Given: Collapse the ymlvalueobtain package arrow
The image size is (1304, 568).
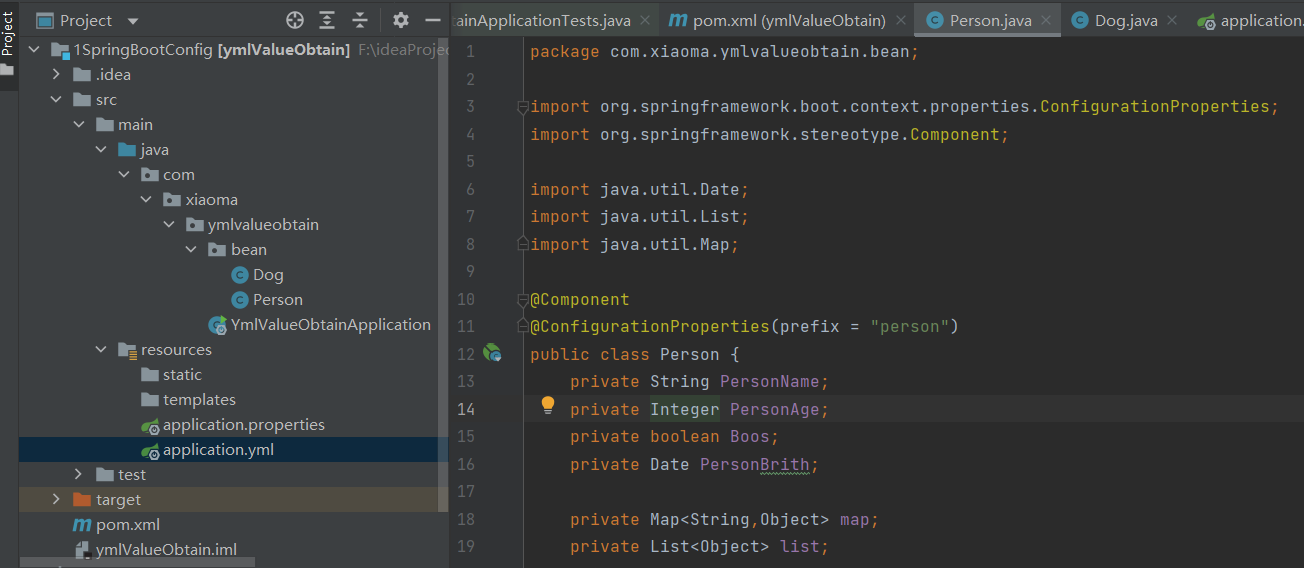Looking at the screenshot, I should pos(168,224).
